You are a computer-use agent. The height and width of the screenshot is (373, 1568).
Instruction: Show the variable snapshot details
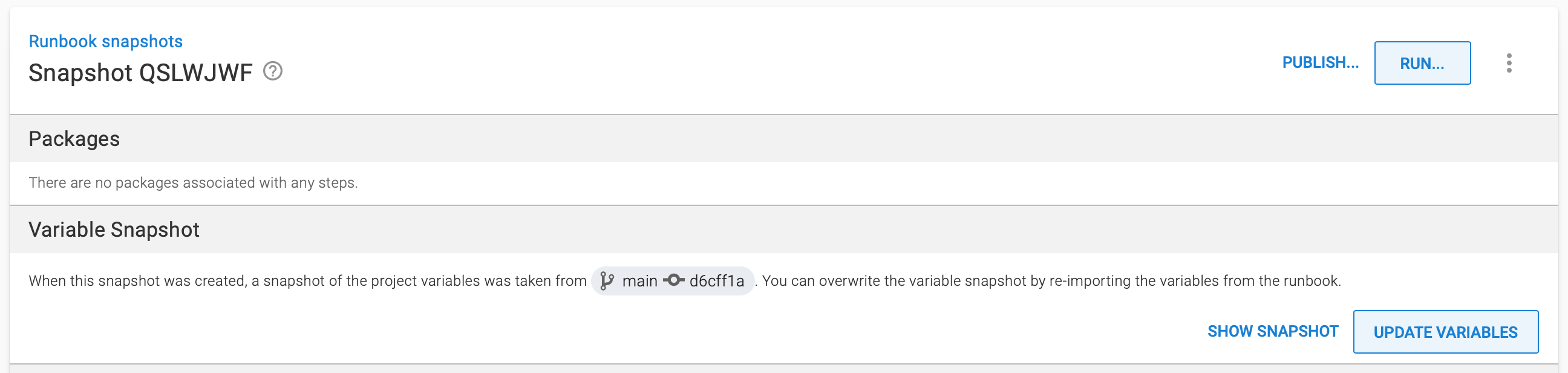pyautogui.click(x=1272, y=332)
